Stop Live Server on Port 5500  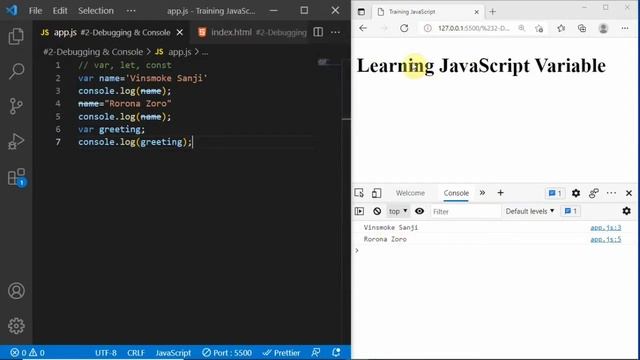click(x=227, y=353)
